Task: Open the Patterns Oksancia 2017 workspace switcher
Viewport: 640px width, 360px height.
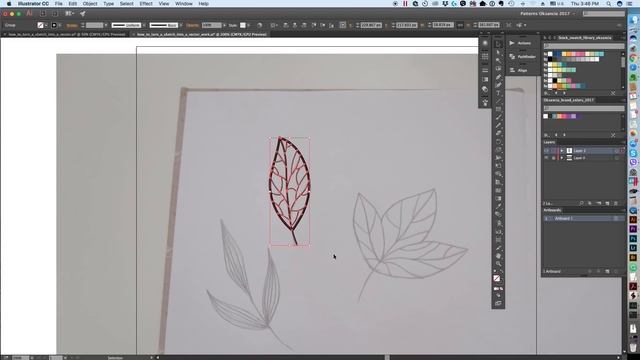Action: coord(547,13)
